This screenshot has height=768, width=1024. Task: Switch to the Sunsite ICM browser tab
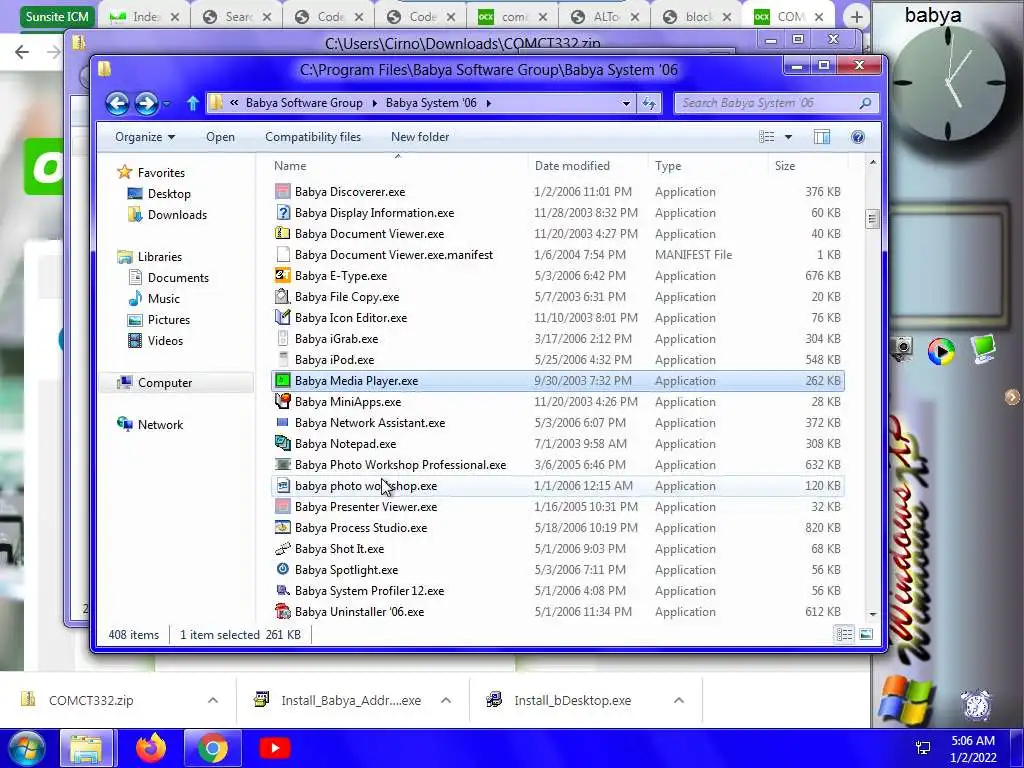coord(57,16)
